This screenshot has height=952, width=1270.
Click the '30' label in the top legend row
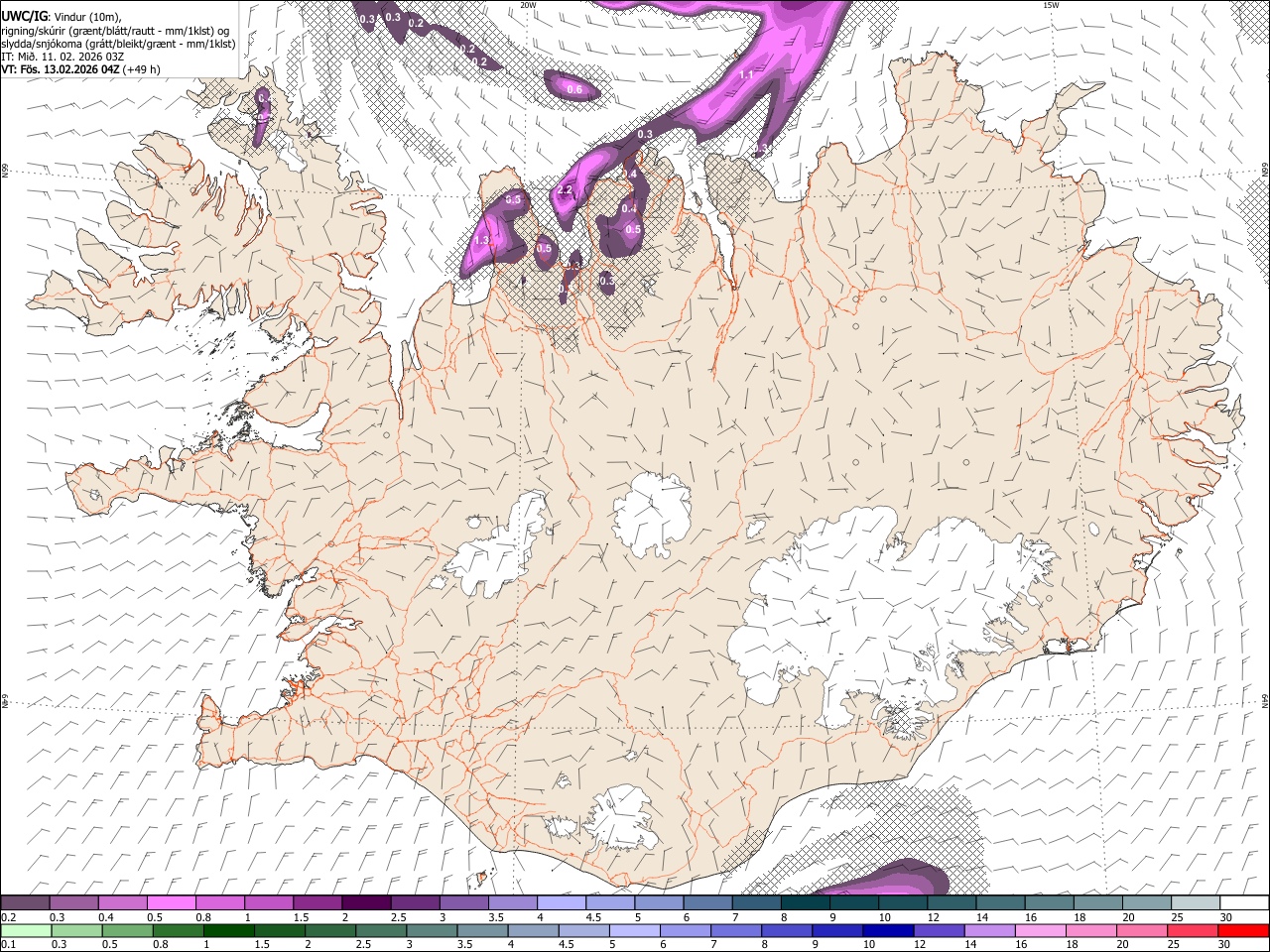coord(1225,917)
